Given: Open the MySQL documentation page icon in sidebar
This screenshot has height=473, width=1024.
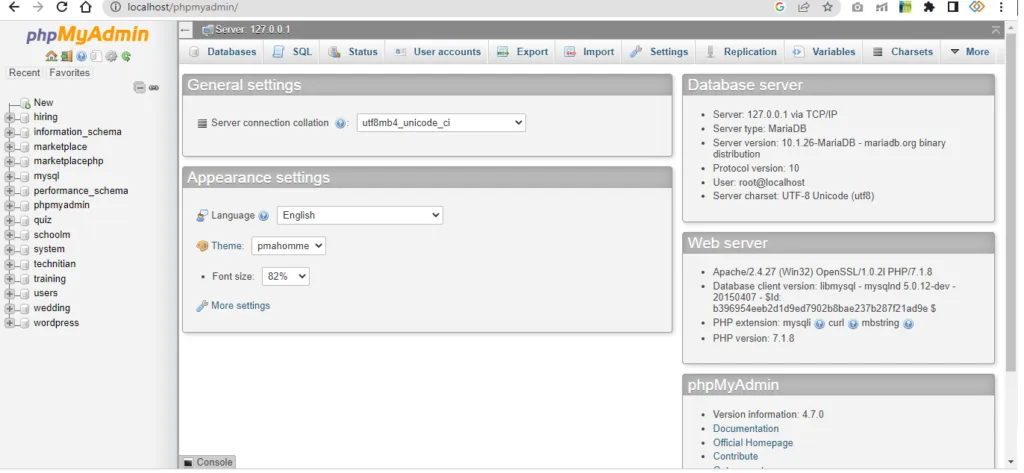Looking at the screenshot, I should click(96, 56).
